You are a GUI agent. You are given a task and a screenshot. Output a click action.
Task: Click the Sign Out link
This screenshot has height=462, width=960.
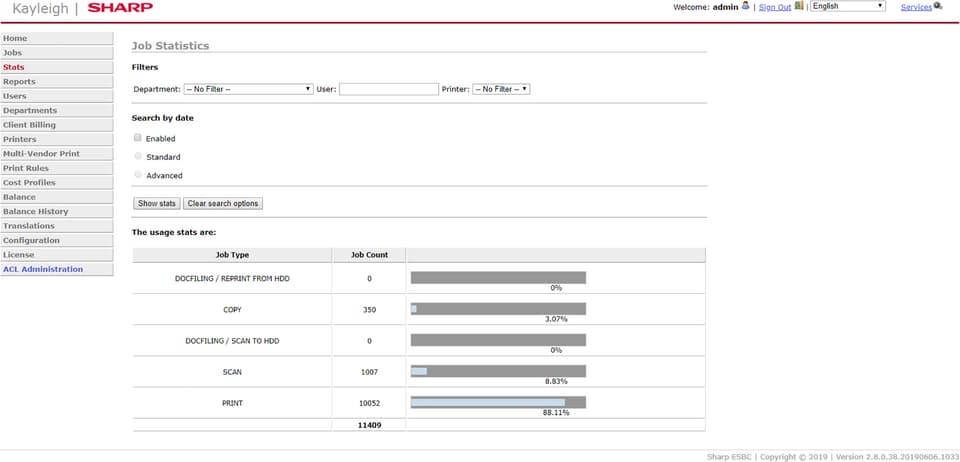[x=774, y=7]
